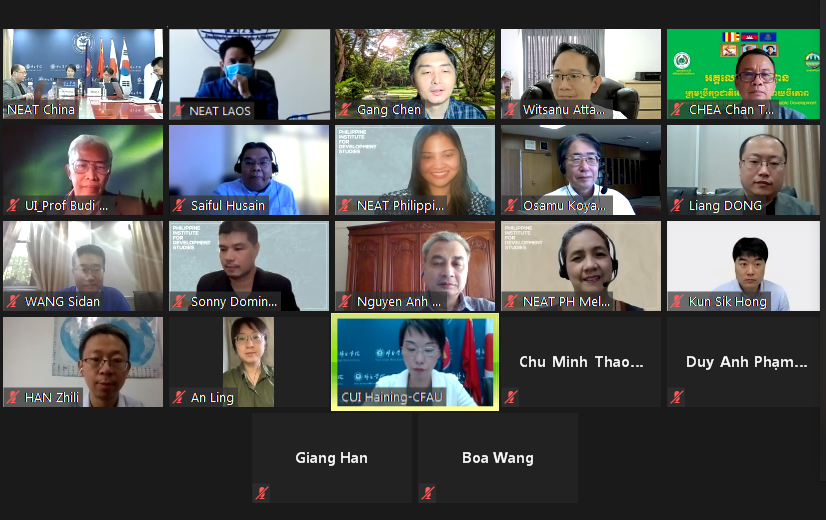Click muted mic icon next to An Ling
Viewport: 826px width, 520px height.
click(x=179, y=397)
